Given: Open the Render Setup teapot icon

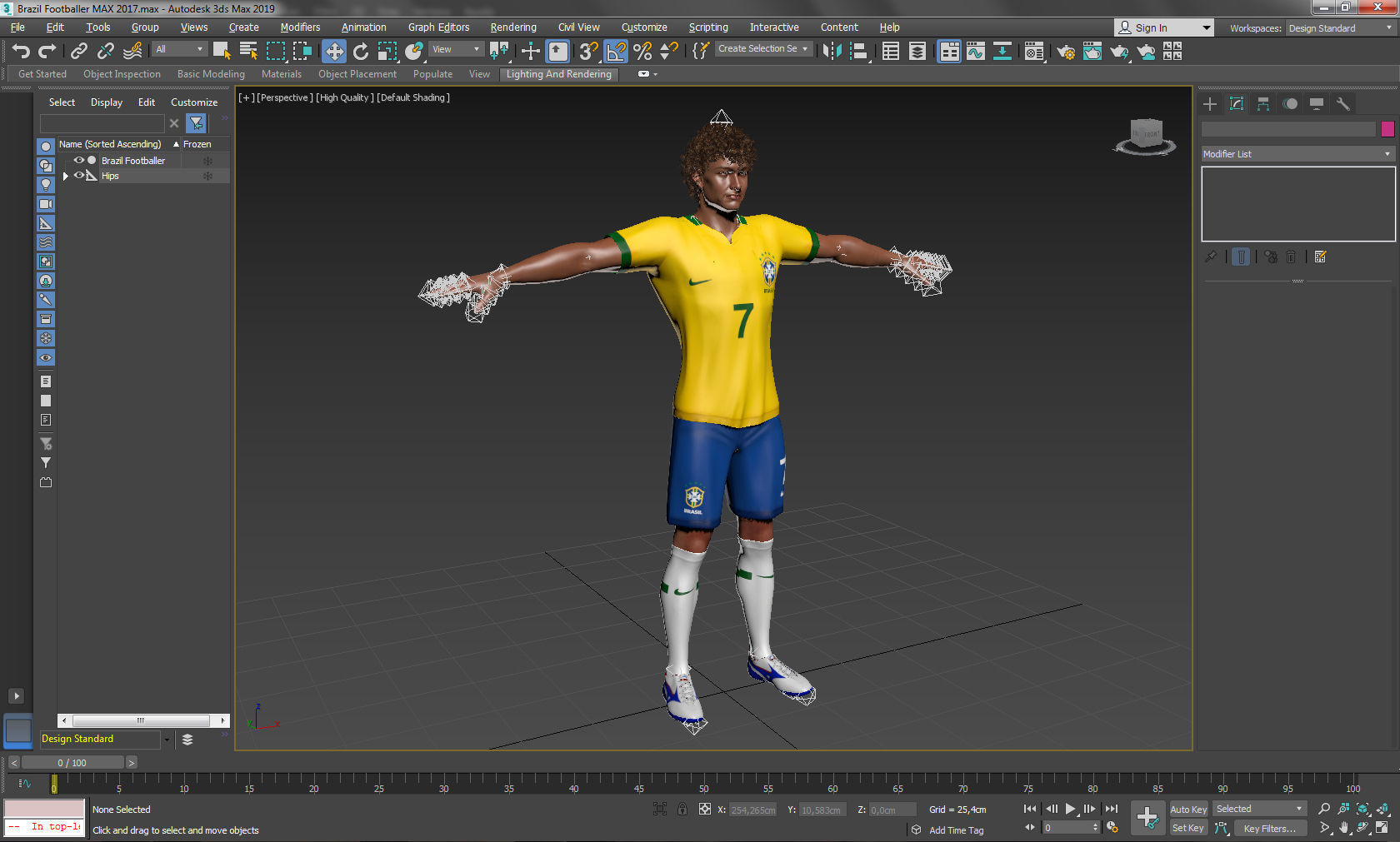Looking at the screenshot, I should coord(1066,52).
